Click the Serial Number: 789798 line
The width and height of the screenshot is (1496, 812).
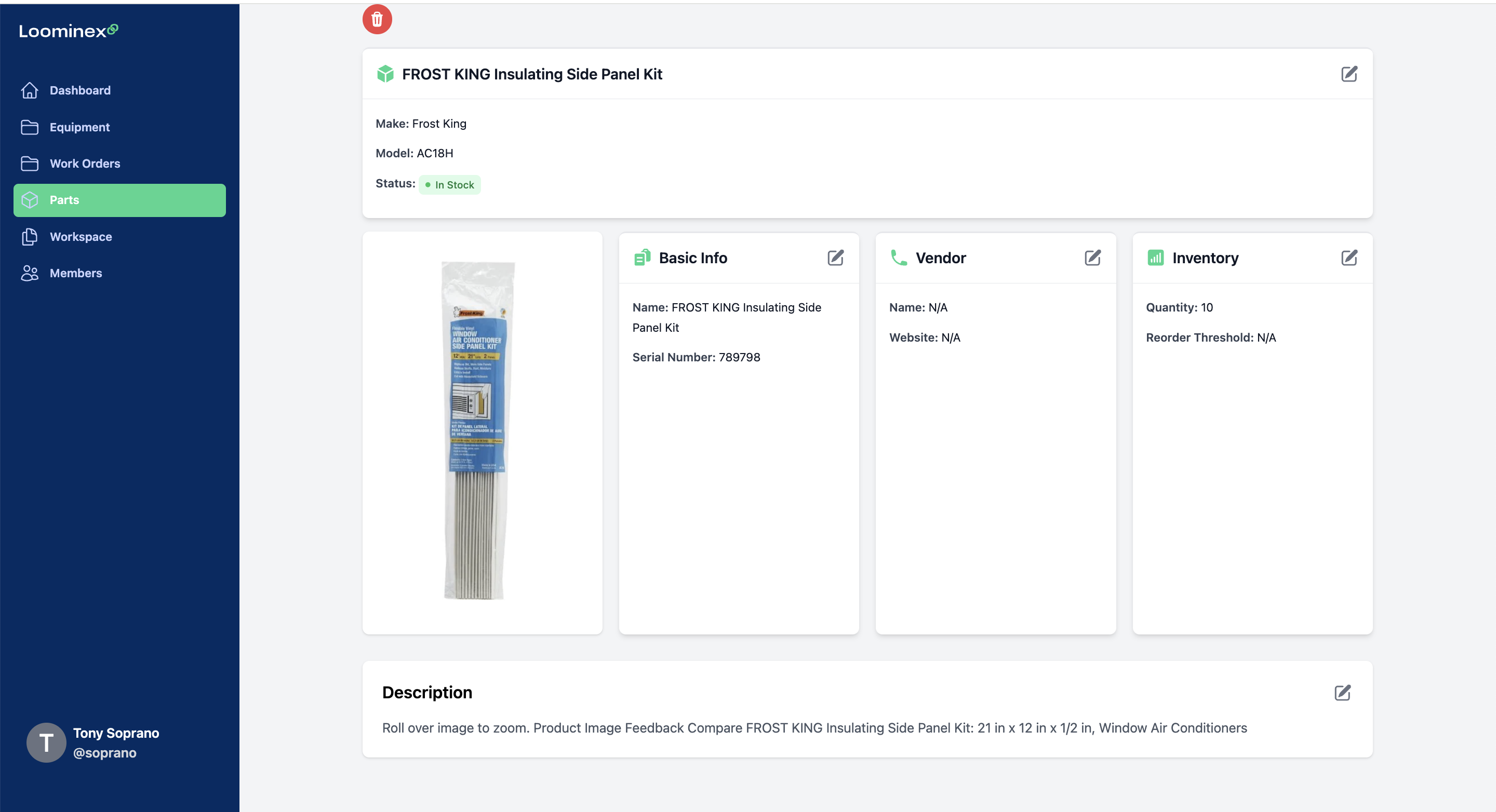click(x=696, y=358)
